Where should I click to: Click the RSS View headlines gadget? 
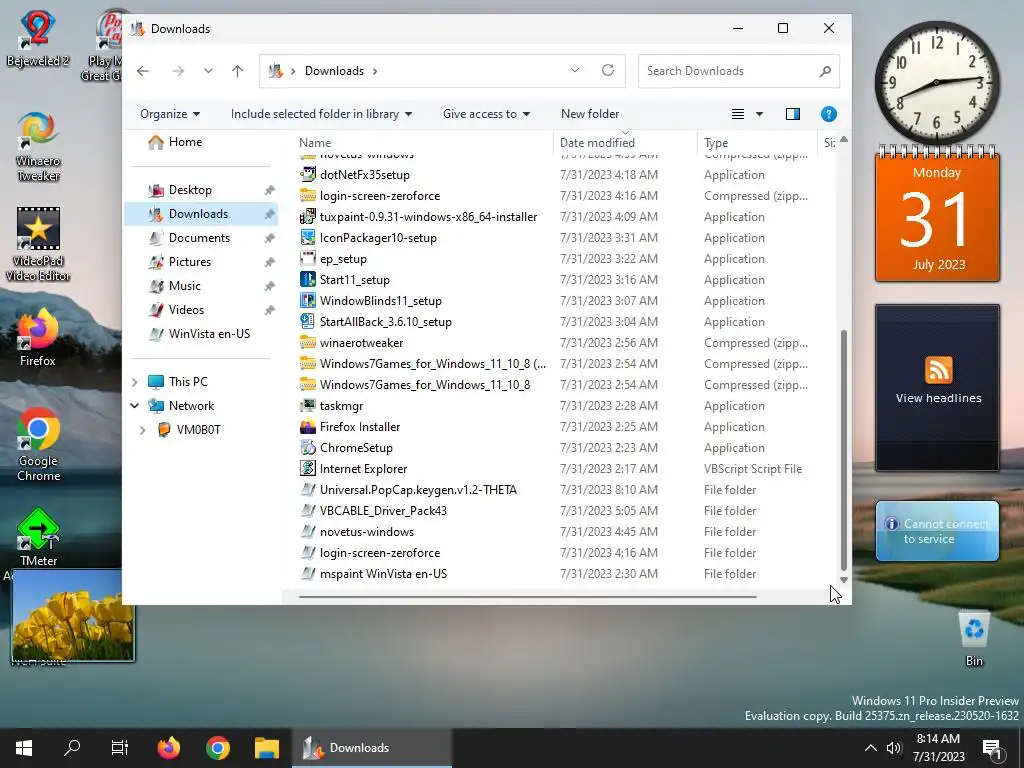click(938, 387)
